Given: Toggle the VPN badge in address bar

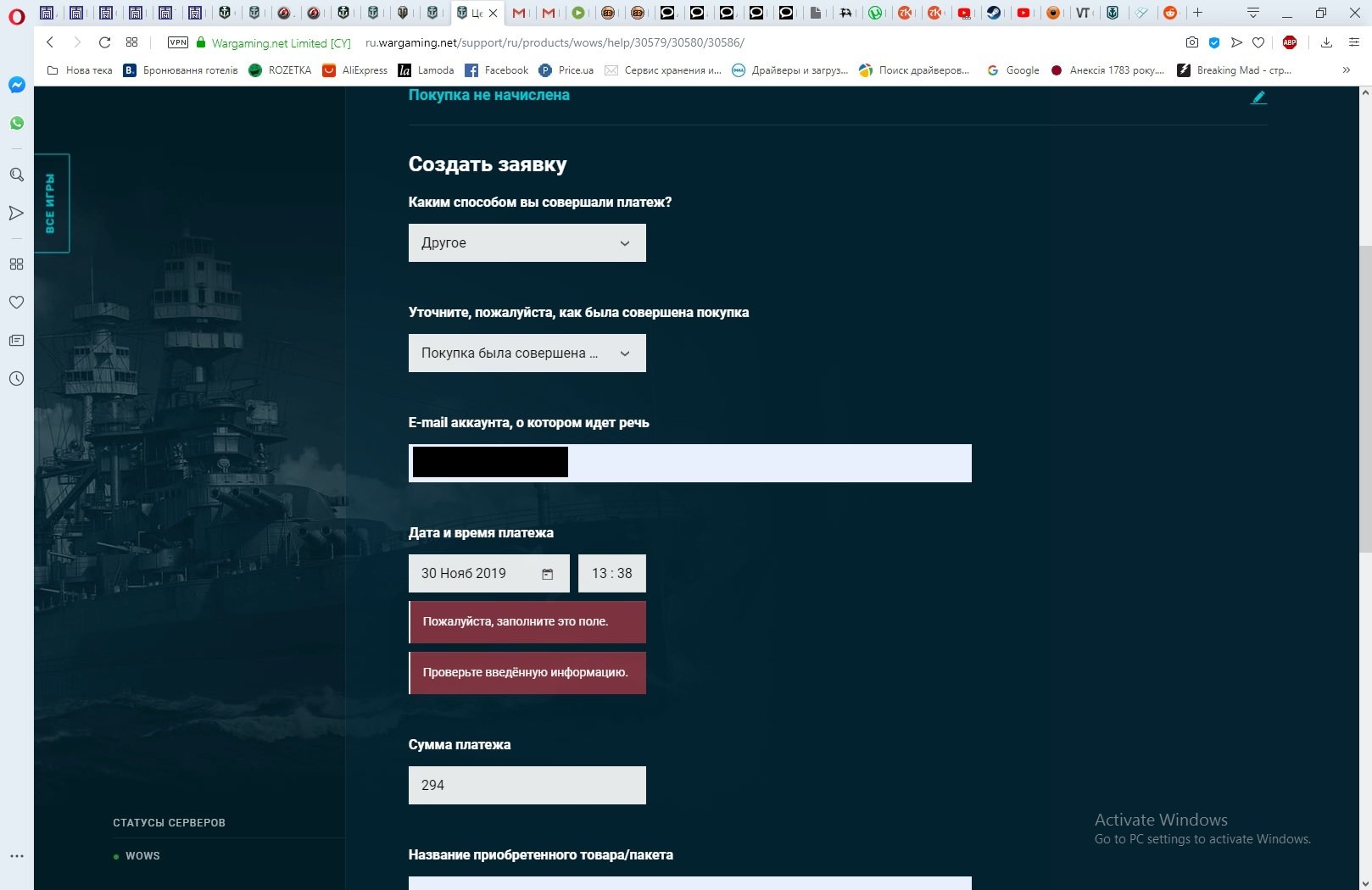Looking at the screenshot, I should (178, 42).
